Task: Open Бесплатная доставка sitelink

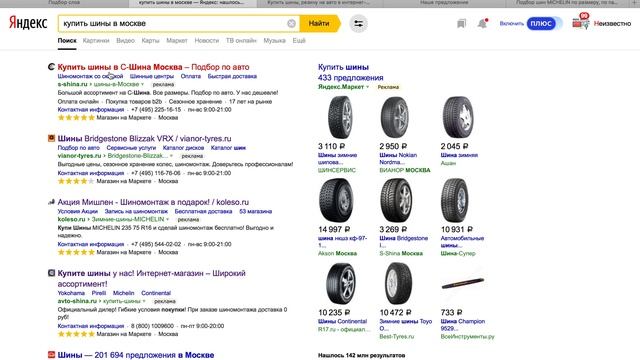Action: (x=203, y=211)
